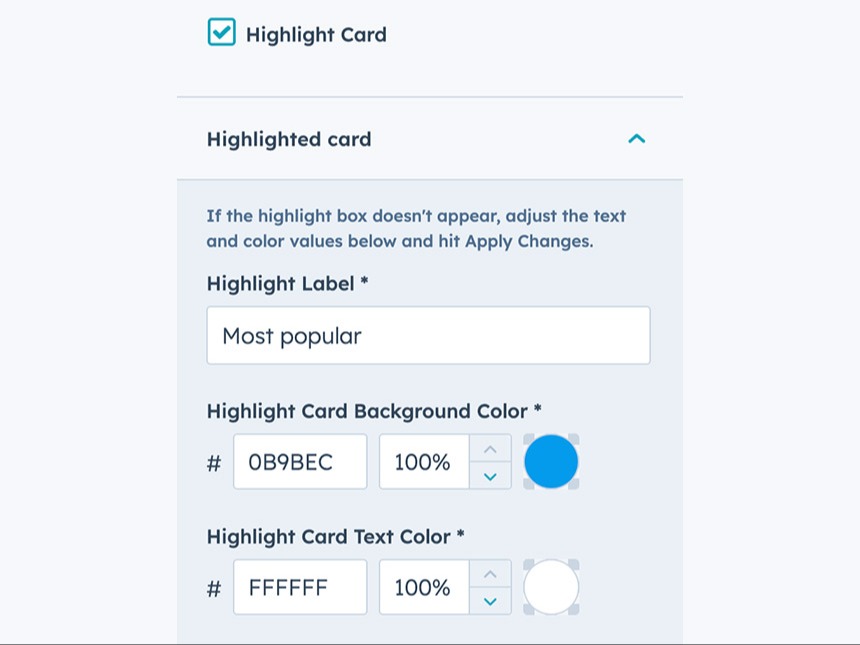
Task: Decrease text color opacity with down arrow
Action: pos(490,602)
